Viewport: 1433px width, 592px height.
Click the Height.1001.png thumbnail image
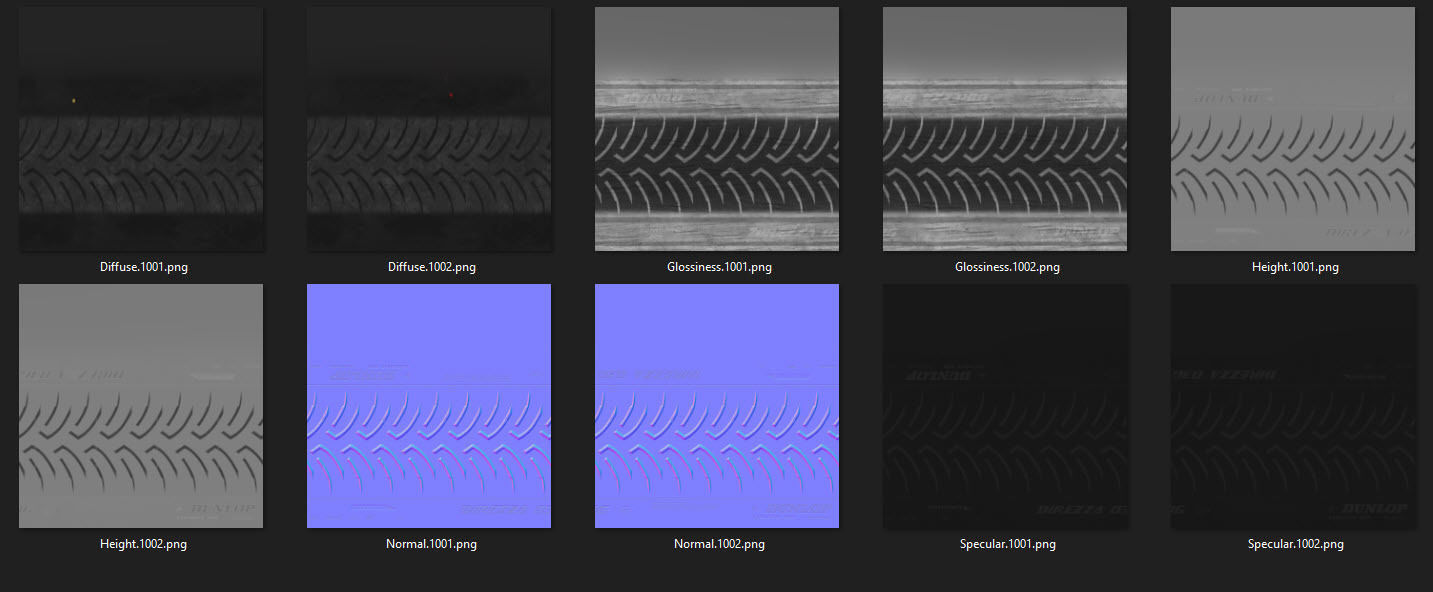pyautogui.click(x=1293, y=129)
